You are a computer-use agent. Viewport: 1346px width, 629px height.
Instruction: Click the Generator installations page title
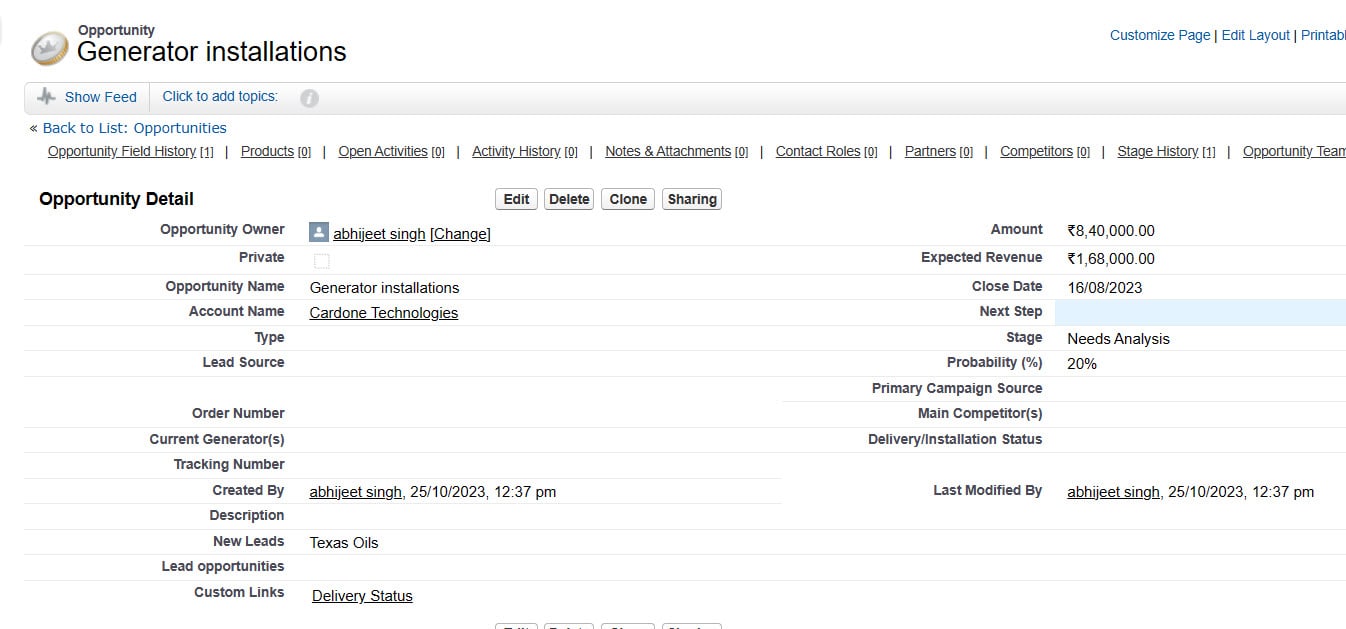click(x=212, y=52)
